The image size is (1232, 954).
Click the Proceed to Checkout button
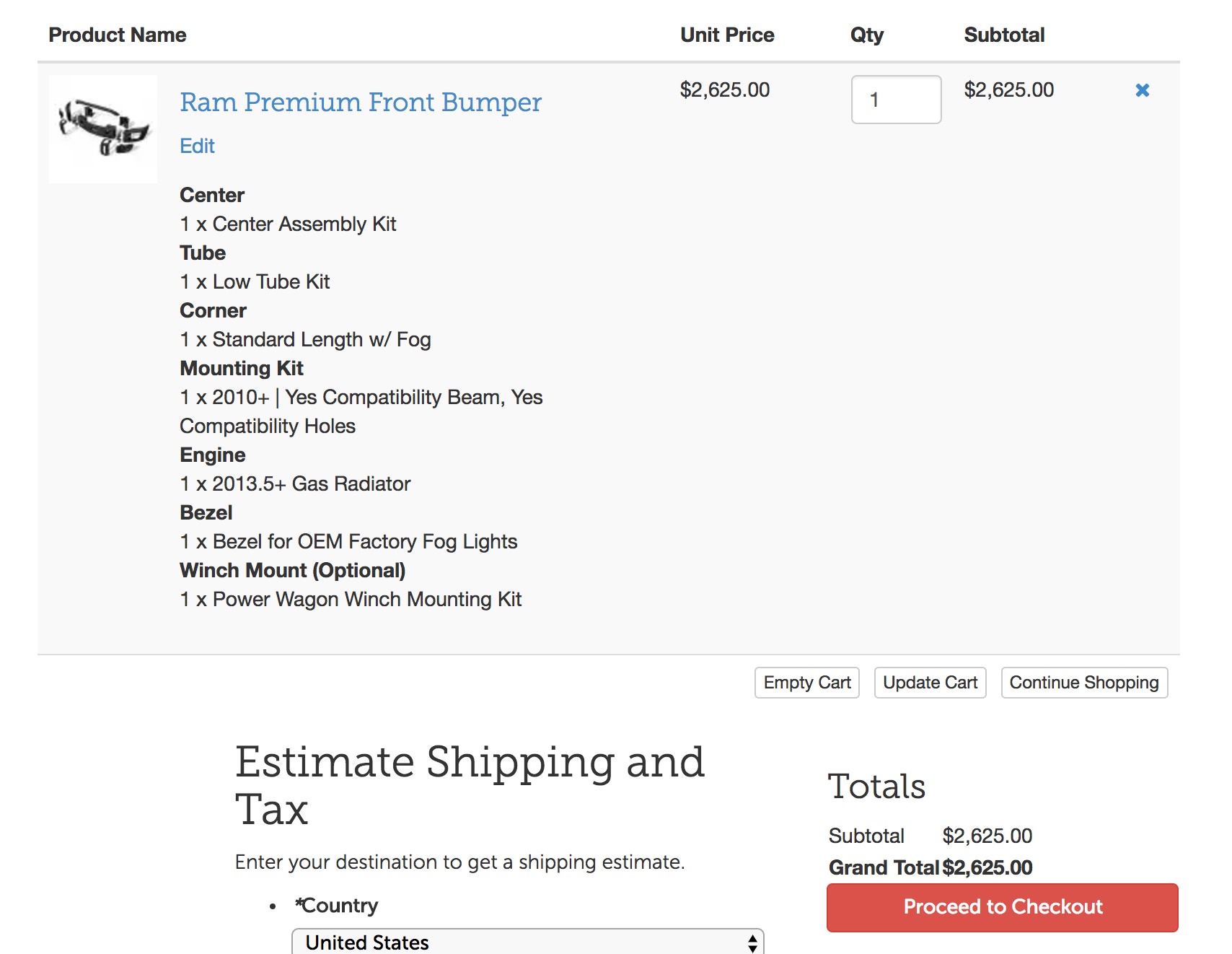coord(1002,907)
